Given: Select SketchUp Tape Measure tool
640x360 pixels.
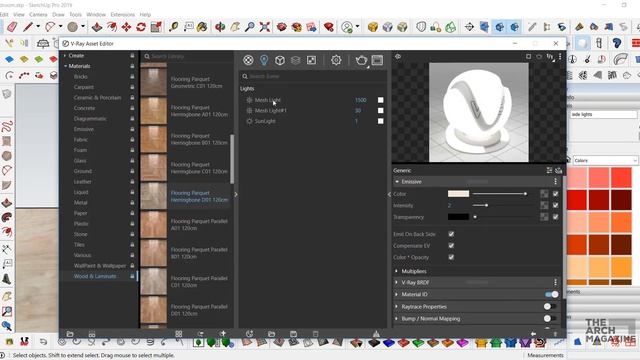Looking at the screenshot, I should (x=173, y=27).
